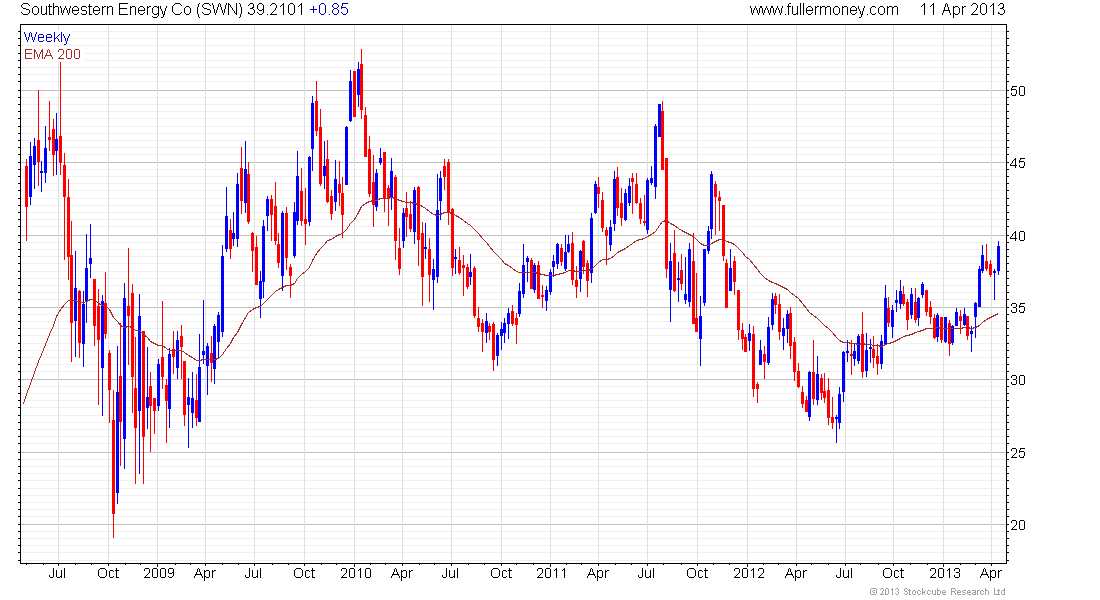Click the 'Apr' label following 2009
Screen dimensions: 1100x600
tap(205, 574)
